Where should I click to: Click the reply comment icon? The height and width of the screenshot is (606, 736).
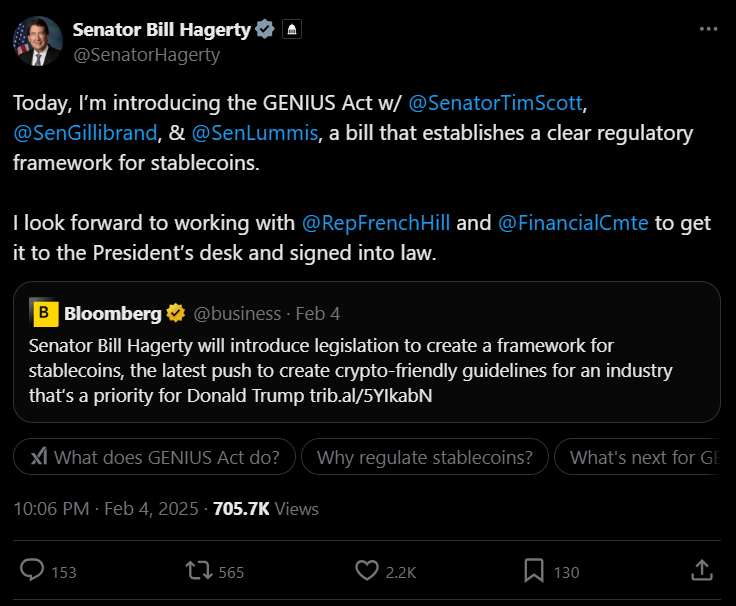point(33,570)
